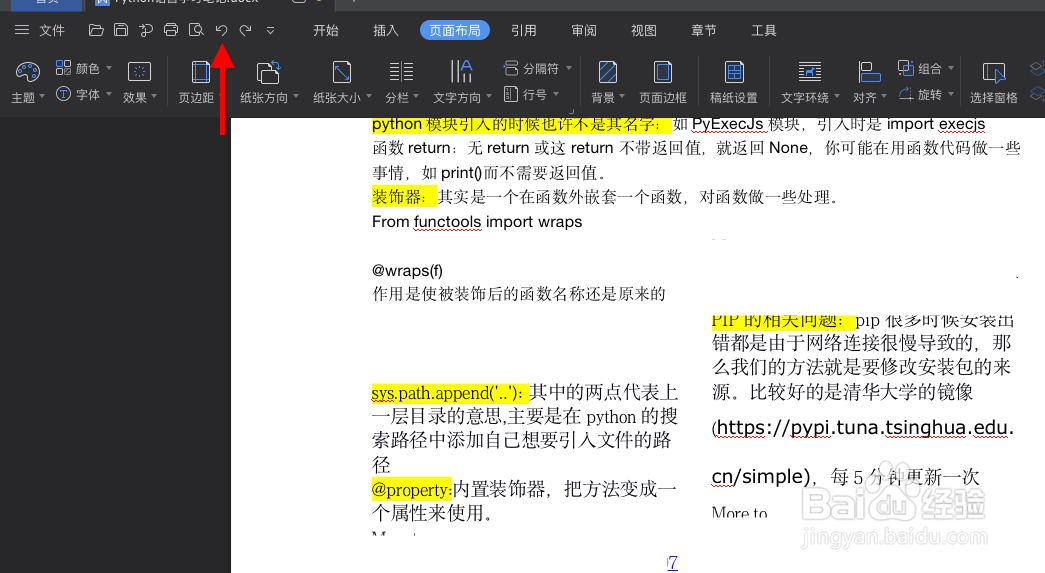Viewport: 1045px width, 573px height.
Task: Select the 页面布局 tab
Action: [455, 31]
